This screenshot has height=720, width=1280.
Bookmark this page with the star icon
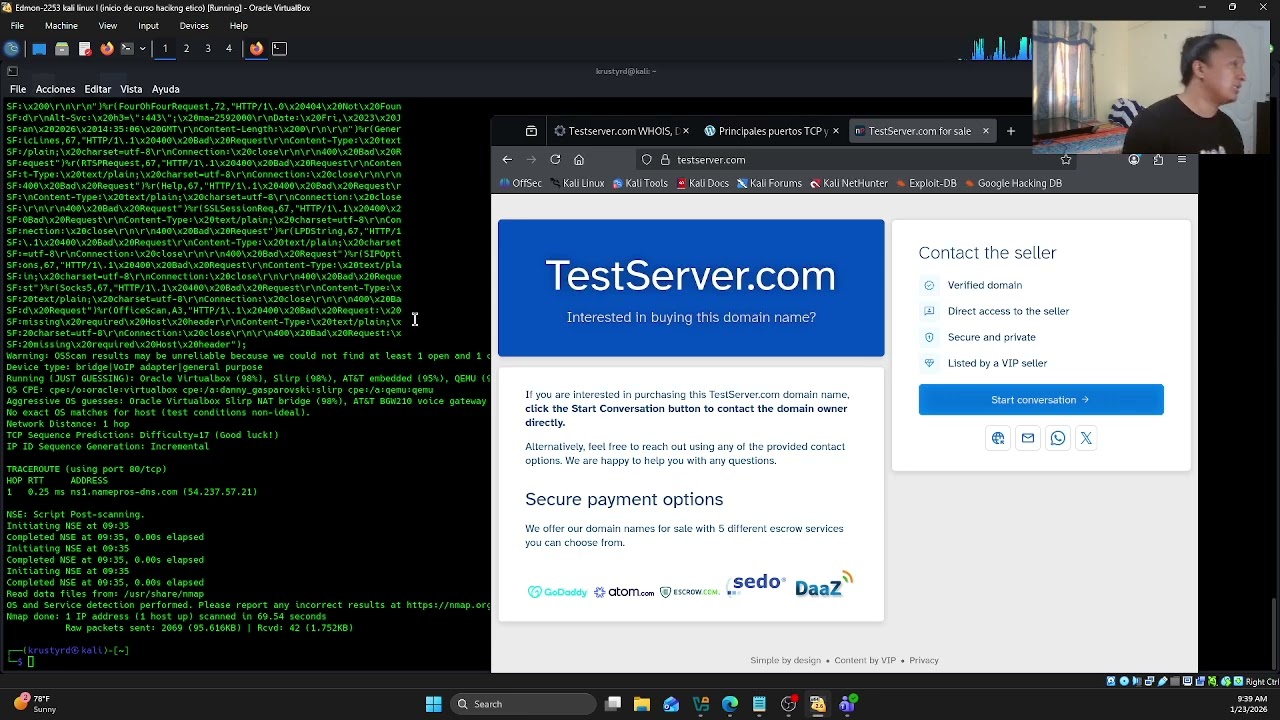(x=1066, y=160)
